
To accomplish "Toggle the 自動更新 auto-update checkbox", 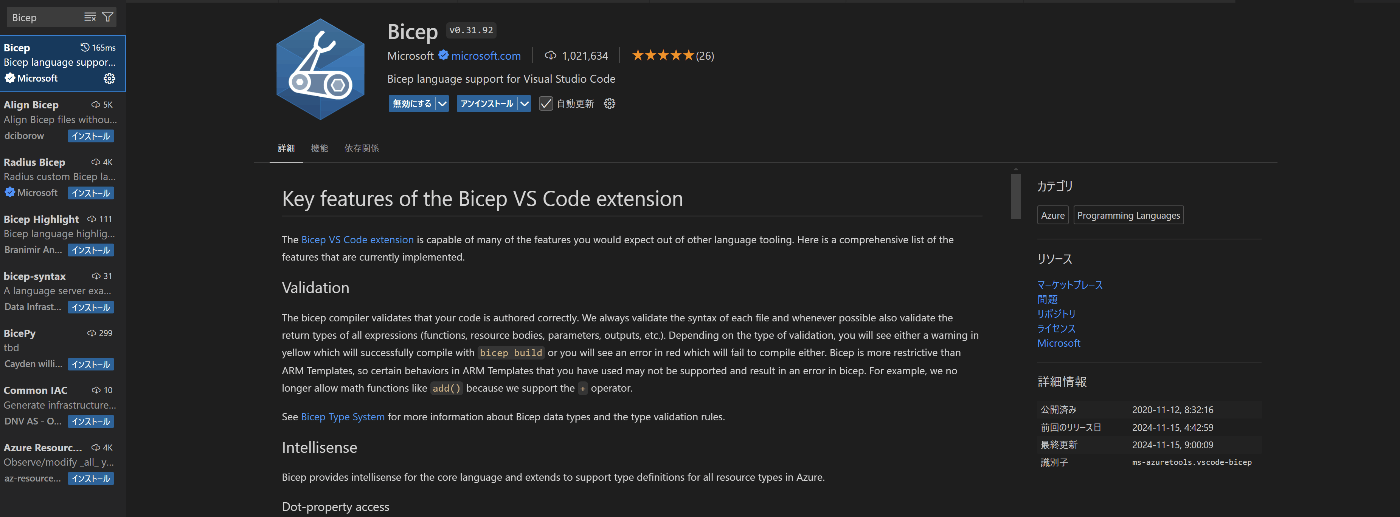I will point(545,103).
